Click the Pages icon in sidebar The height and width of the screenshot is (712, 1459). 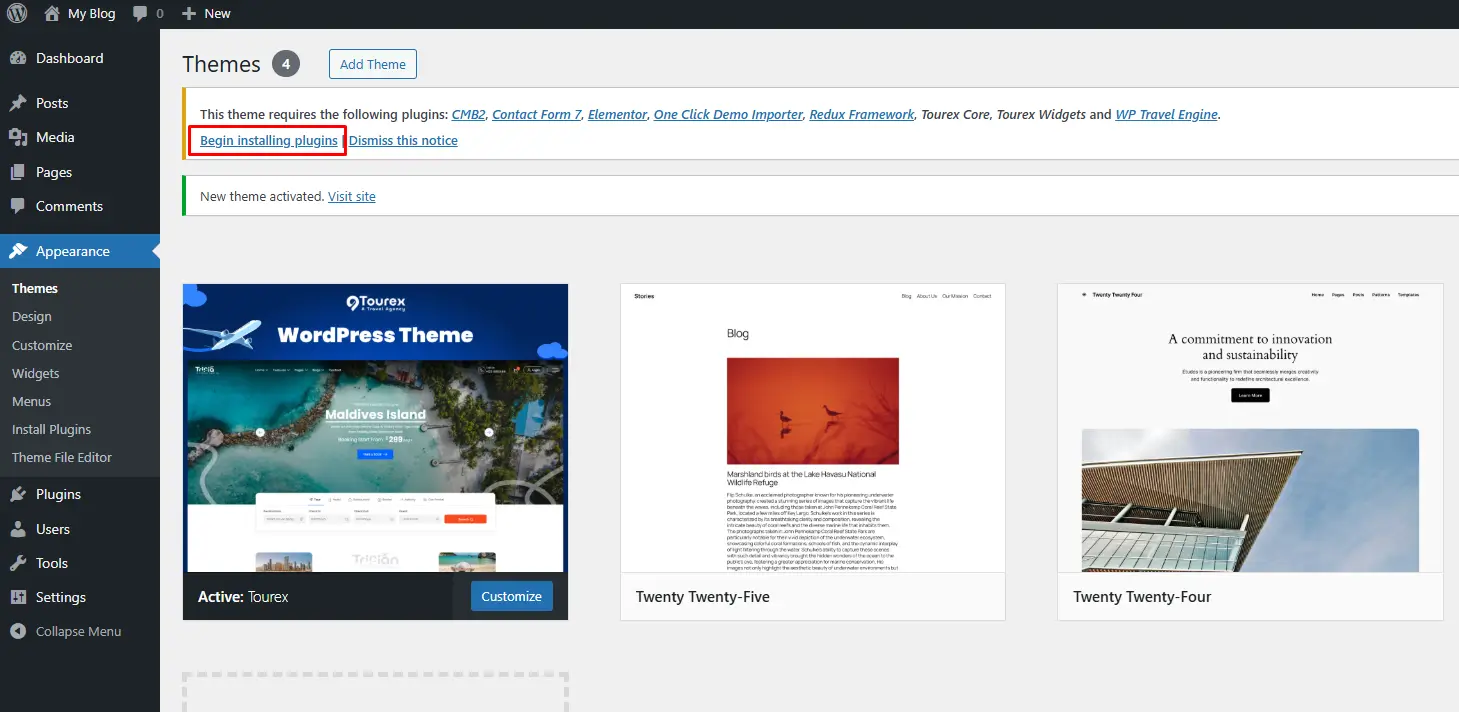[18, 172]
